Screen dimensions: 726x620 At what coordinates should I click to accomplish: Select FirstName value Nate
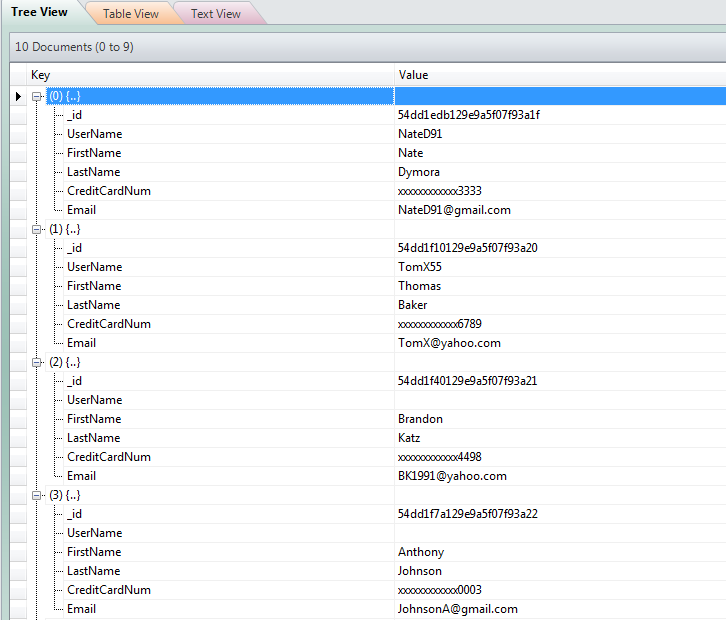point(410,153)
